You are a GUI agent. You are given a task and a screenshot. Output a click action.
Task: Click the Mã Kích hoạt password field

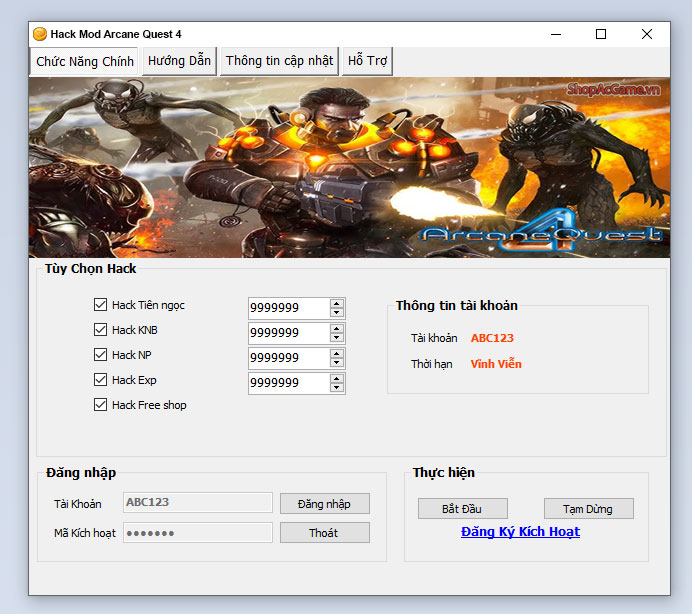coord(198,533)
